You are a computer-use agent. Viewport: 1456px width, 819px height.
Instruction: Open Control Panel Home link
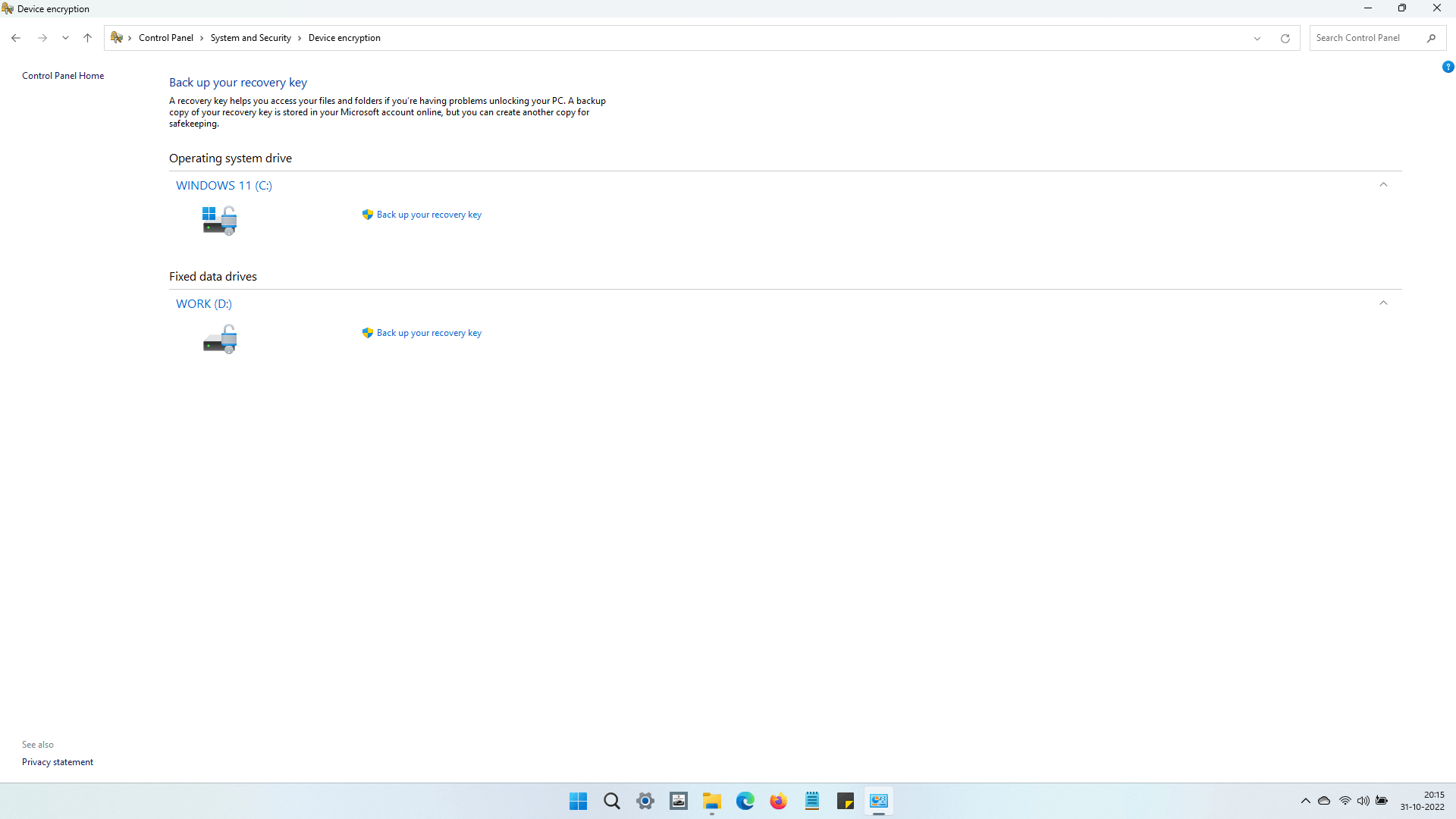[63, 76]
